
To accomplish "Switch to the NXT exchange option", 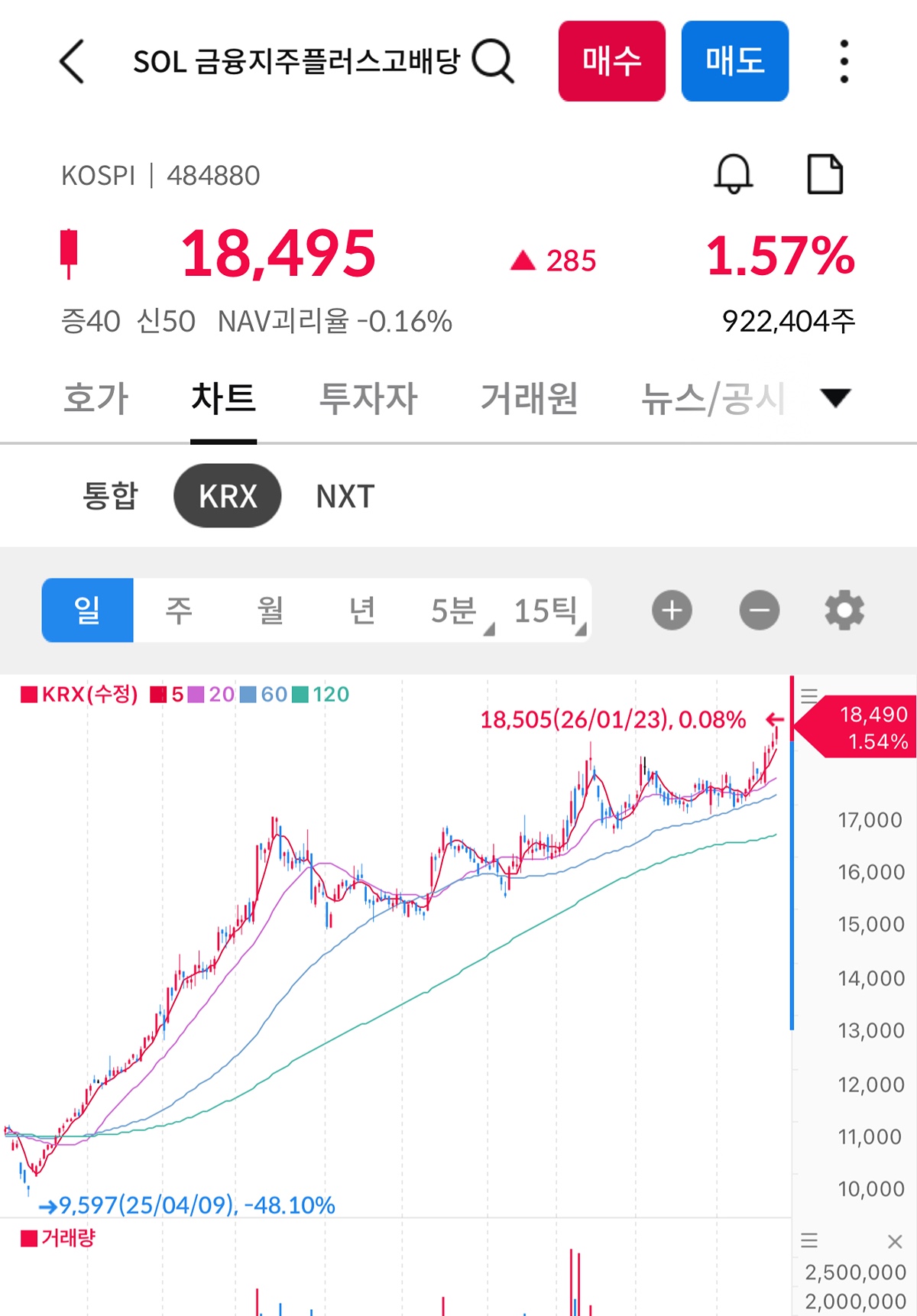I will (x=345, y=496).
